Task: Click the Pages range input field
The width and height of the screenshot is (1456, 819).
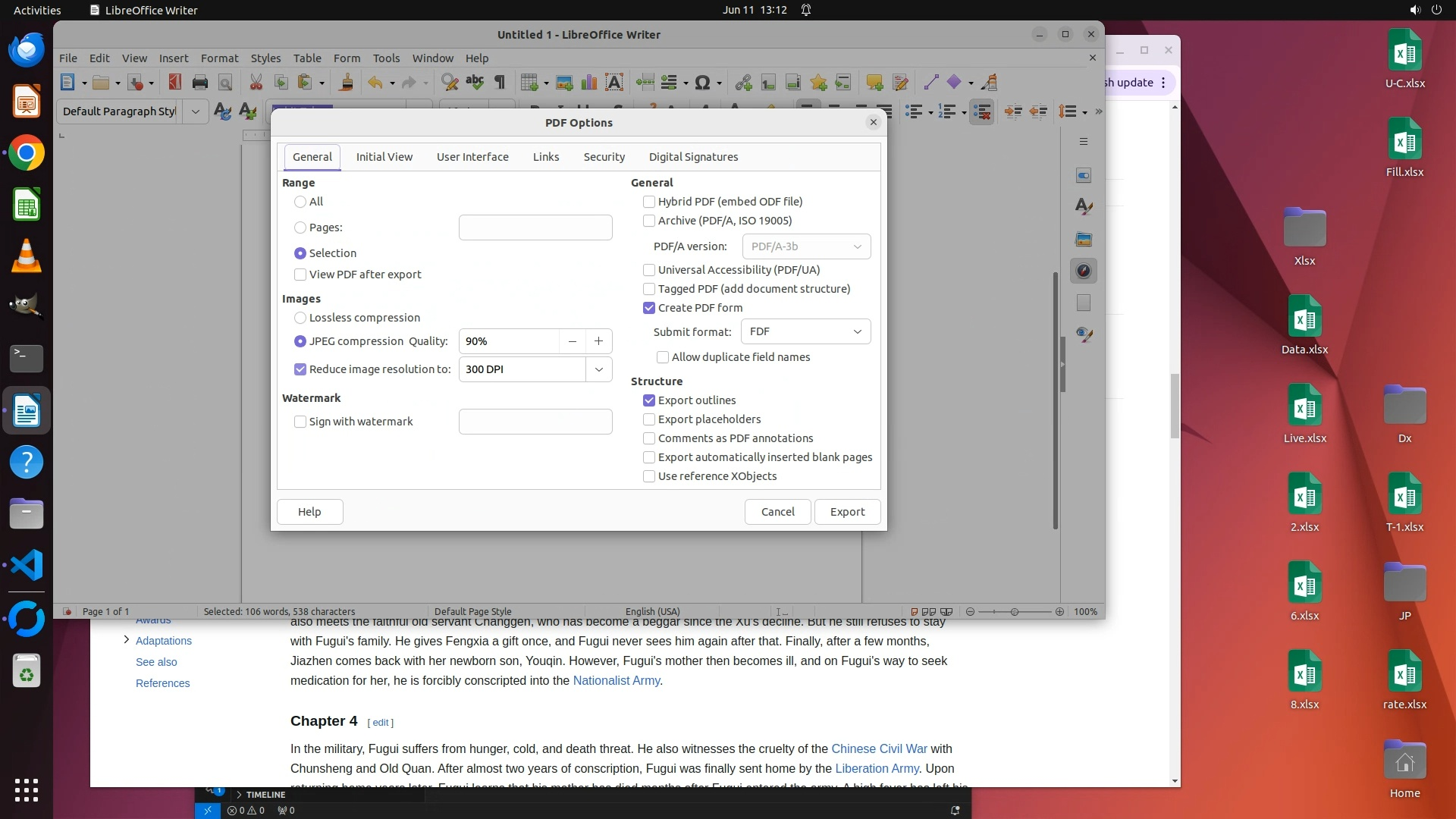Action: tap(535, 227)
